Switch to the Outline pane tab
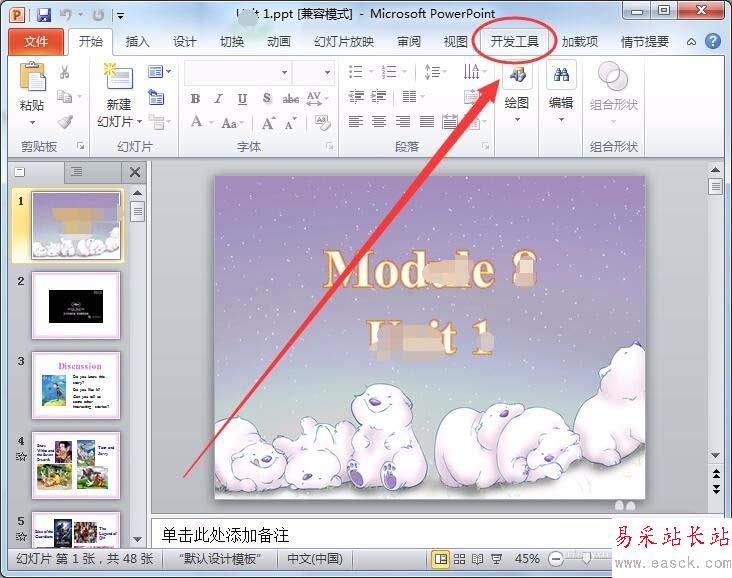 point(77,172)
